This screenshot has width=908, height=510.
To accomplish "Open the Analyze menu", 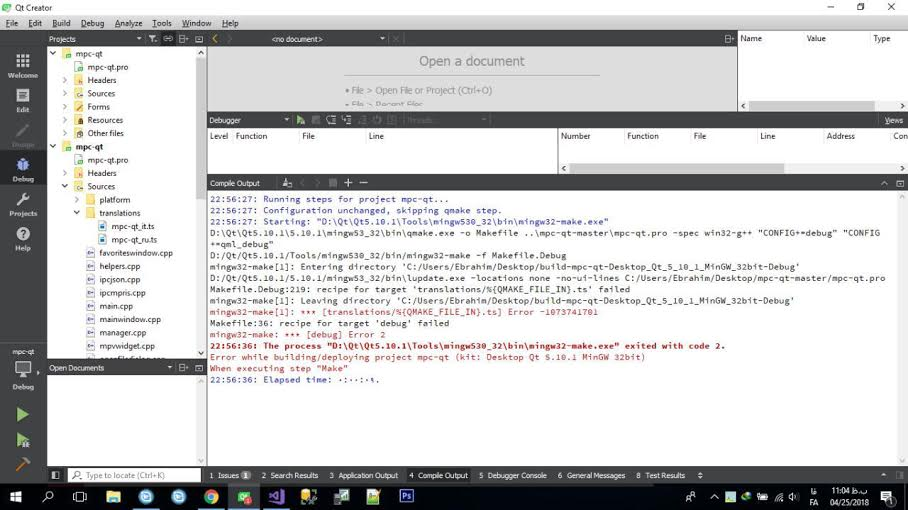I will [128, 23].
